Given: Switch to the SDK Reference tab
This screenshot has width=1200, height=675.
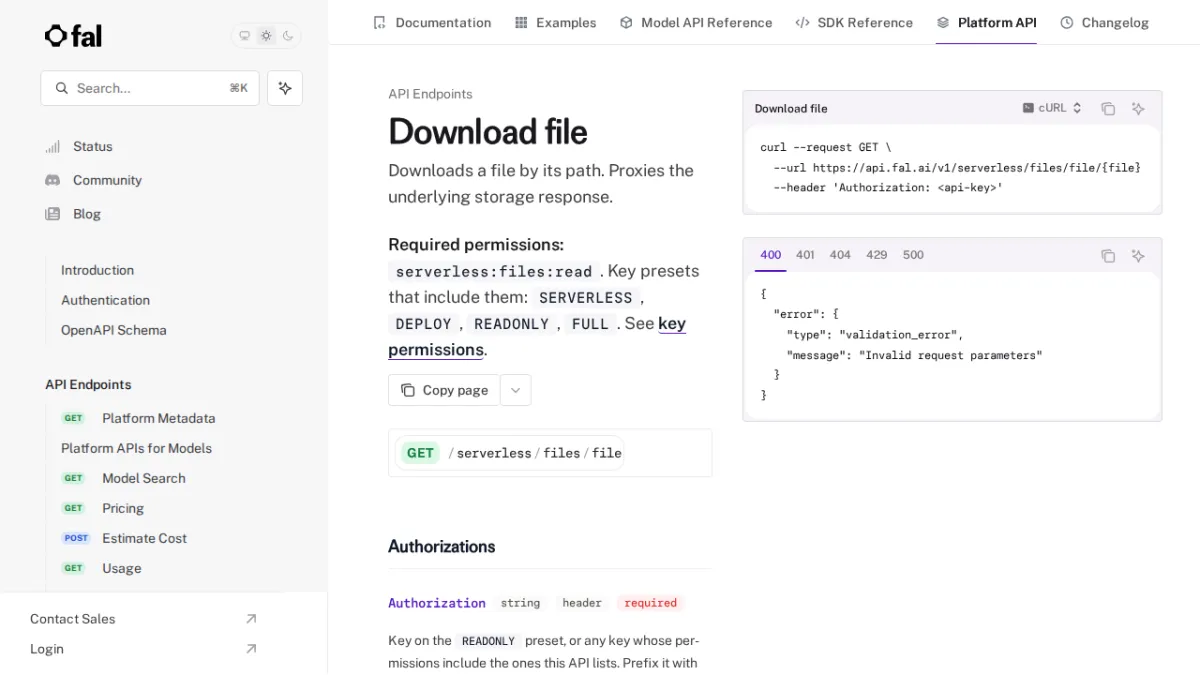Looking at the screenshot, I should point(854,22).
